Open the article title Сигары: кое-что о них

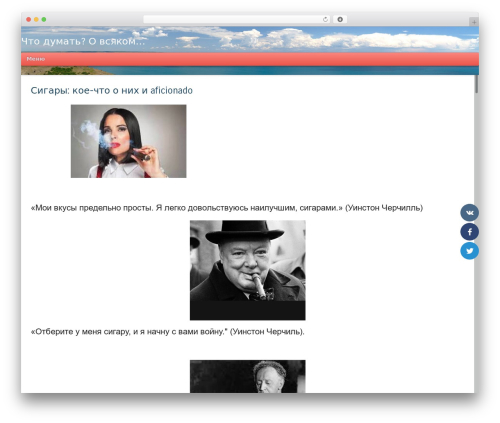[x=112, y=90]
